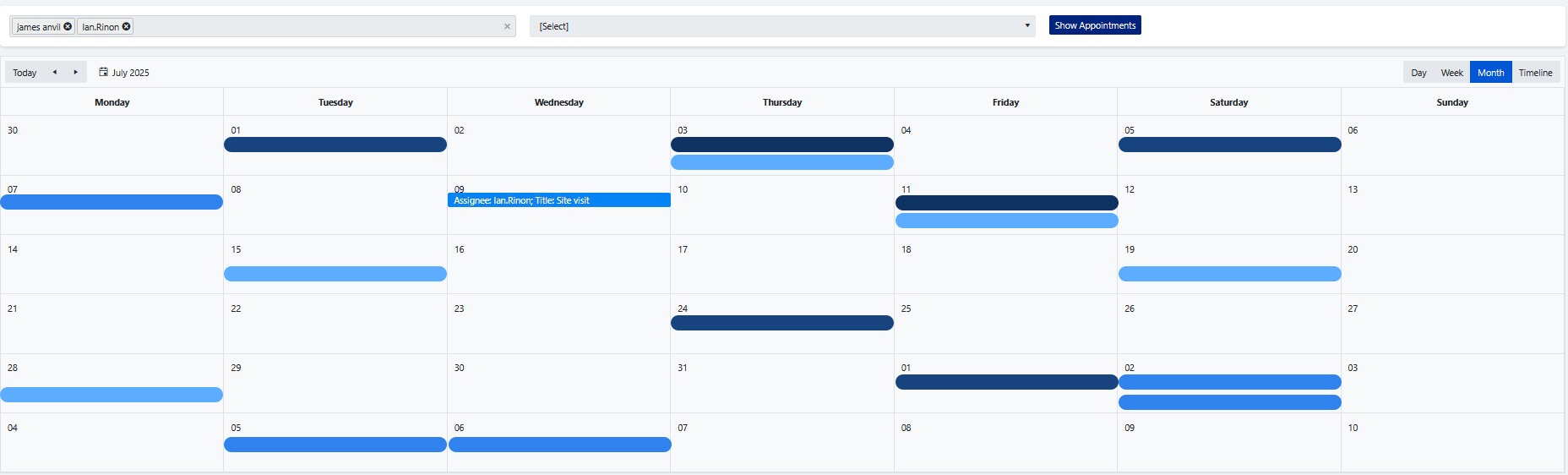Viewport: 1568px width, 475px height.
Task: Switch to Week view
Action: pyautogui.click(x=1451, y=73)
